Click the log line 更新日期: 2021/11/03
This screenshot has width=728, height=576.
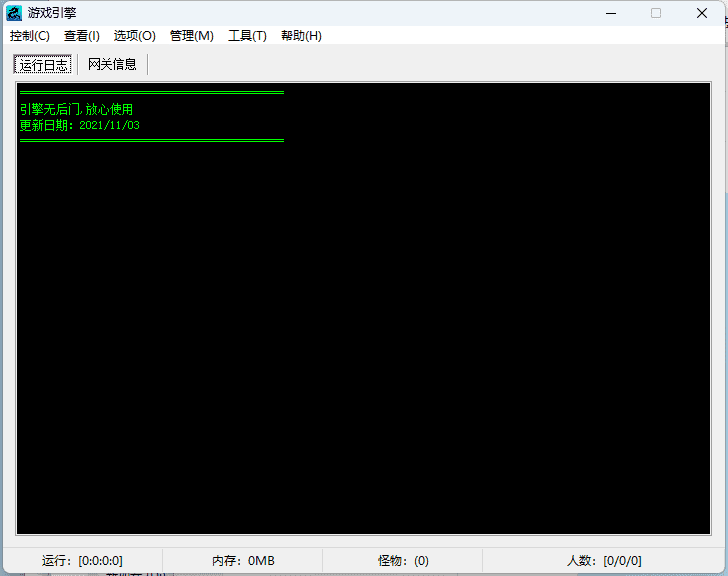click(79, 125)
